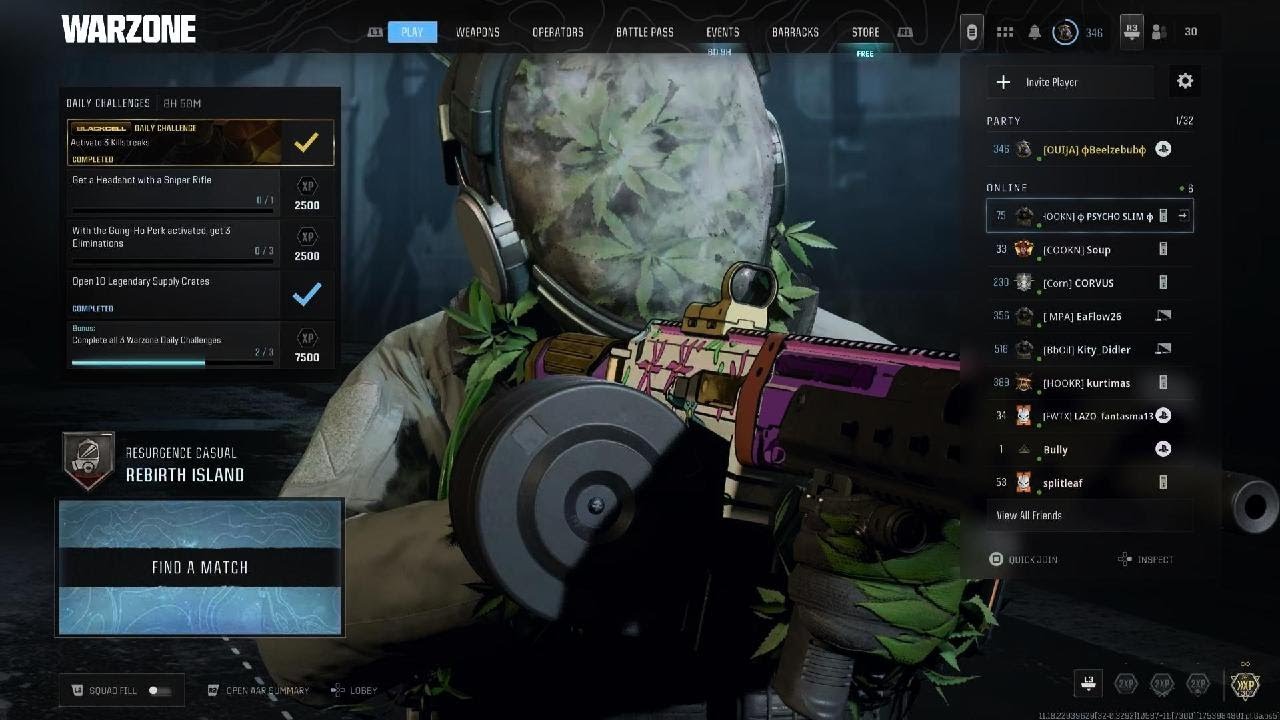
Task: Open the grid menu icon
Action: [1005, 32]
